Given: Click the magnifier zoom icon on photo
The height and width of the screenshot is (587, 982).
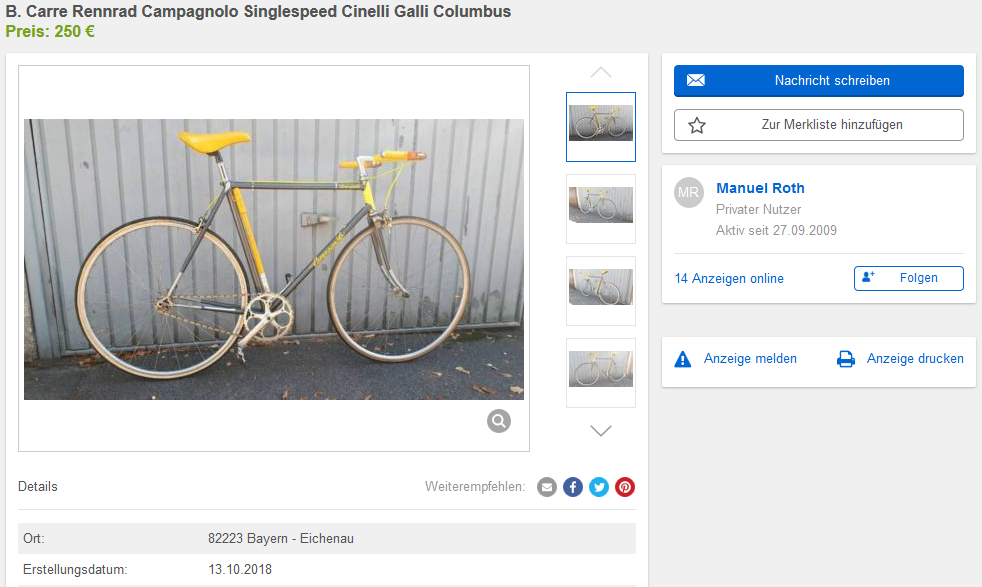Looking at the screenshot, I should click(499, 421).
